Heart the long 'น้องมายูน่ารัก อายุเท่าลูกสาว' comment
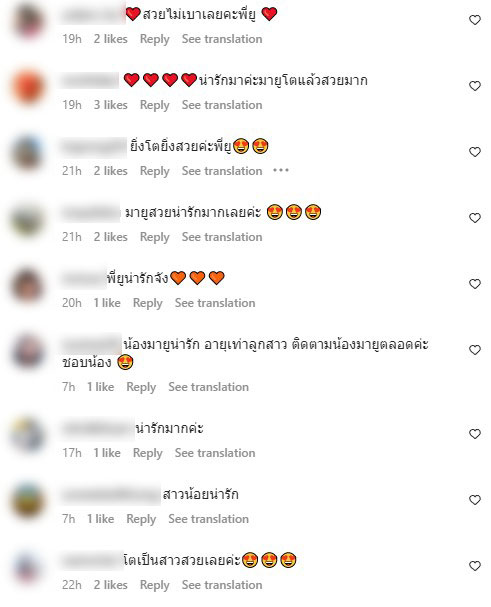The height and width of the screenshot is (607, 491). [475, 350]
